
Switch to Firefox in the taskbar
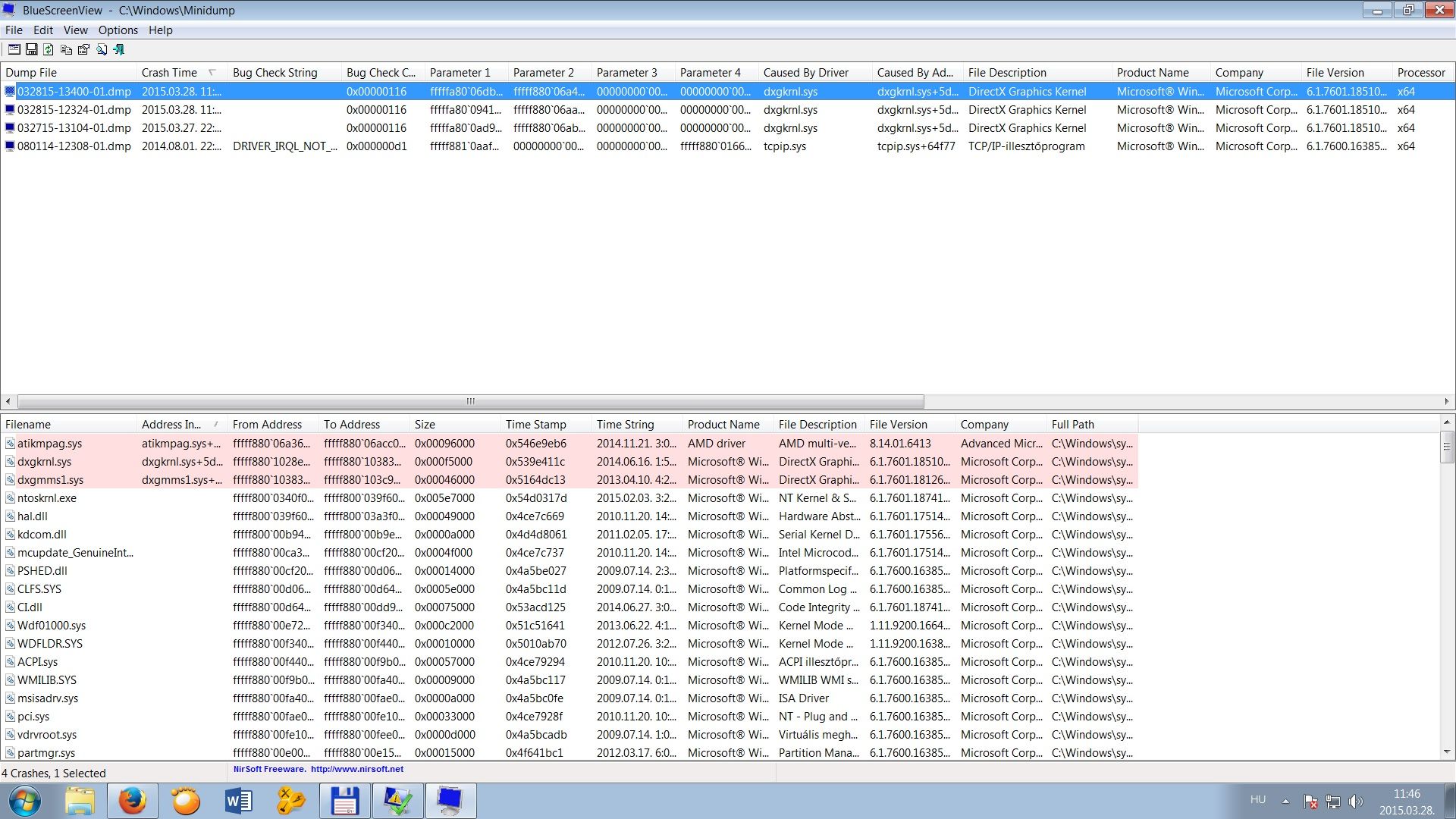(x=133, y=801)
